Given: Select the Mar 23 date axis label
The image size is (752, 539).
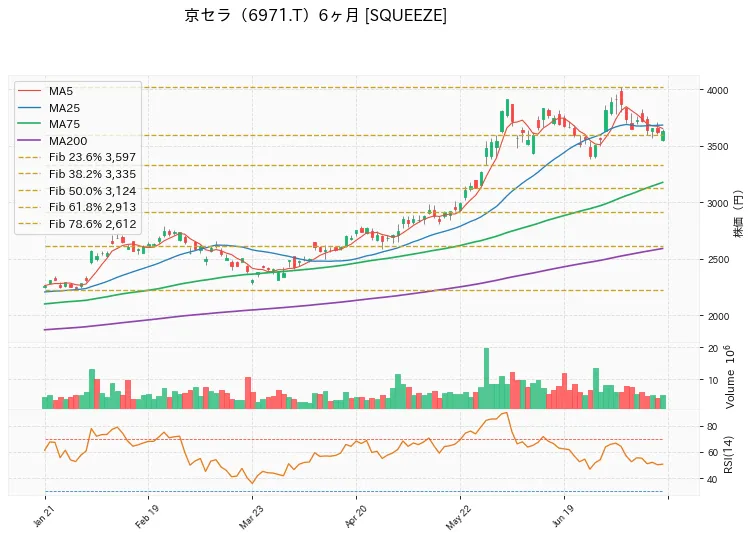Looking at the screenshot, I should tap(250, 517).
